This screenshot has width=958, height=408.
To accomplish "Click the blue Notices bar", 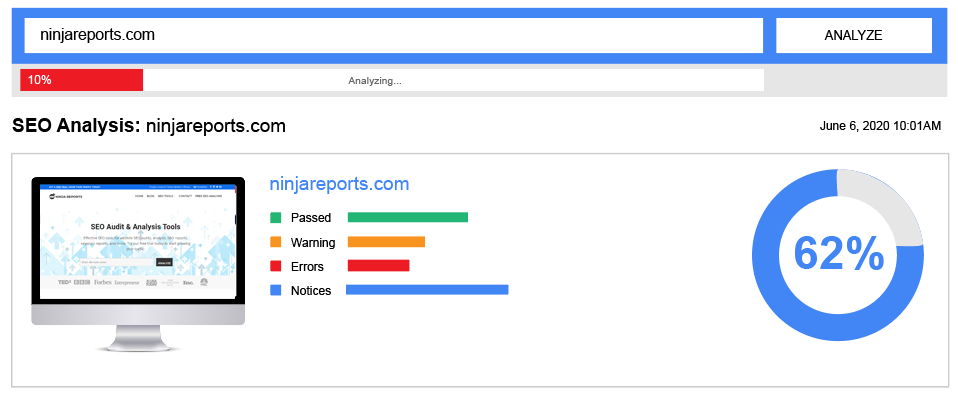I will [x=427, y=290].
